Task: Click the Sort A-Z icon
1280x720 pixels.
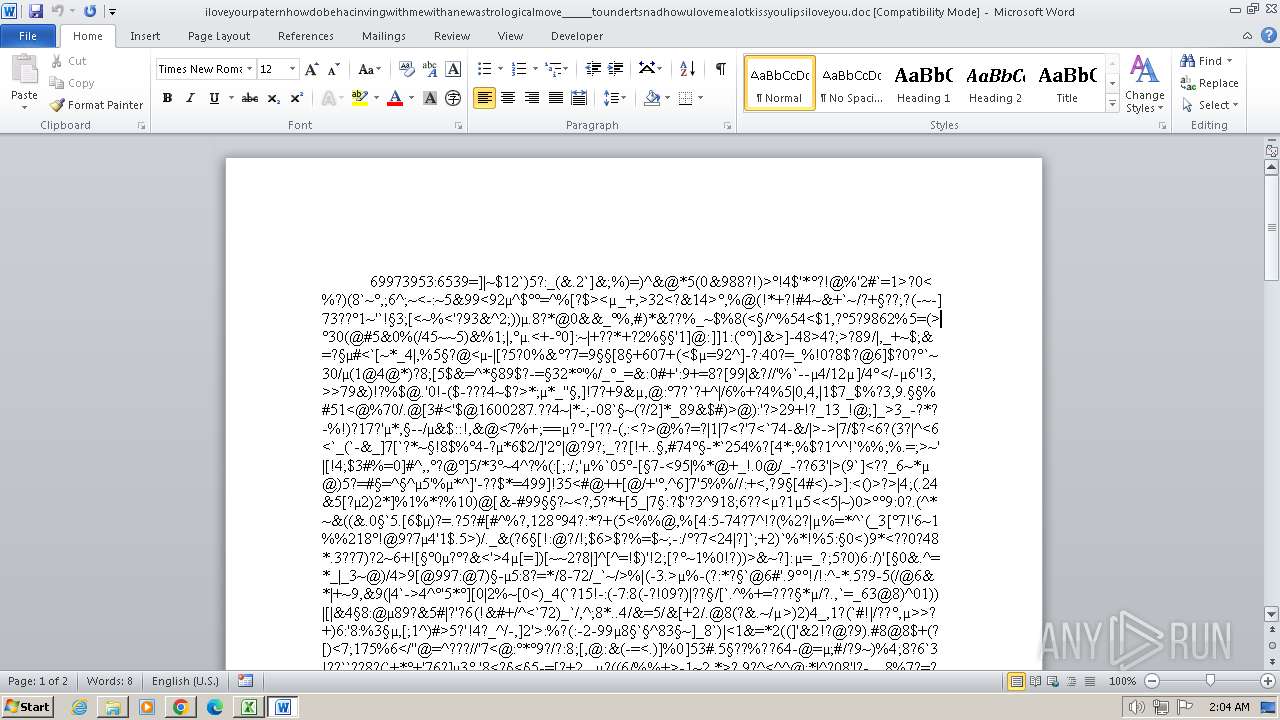Action: click(687, 69)
